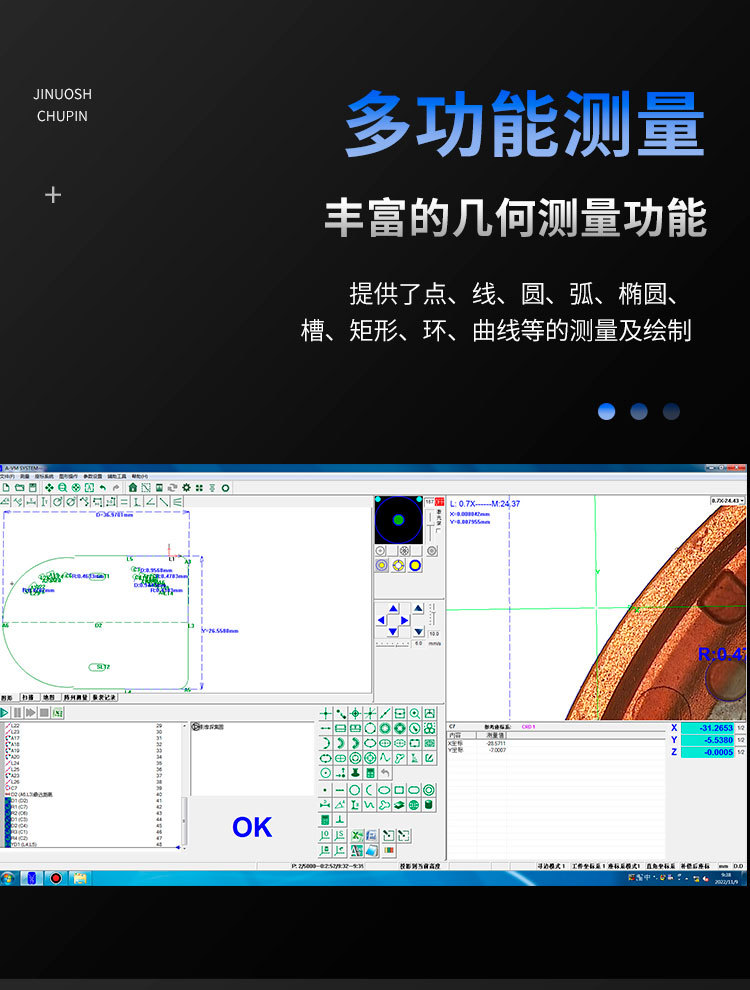Select the cylinder measurement tool icon
This screenshot has height=990, width=750.
pyautogui.click(x=429, y=805)
